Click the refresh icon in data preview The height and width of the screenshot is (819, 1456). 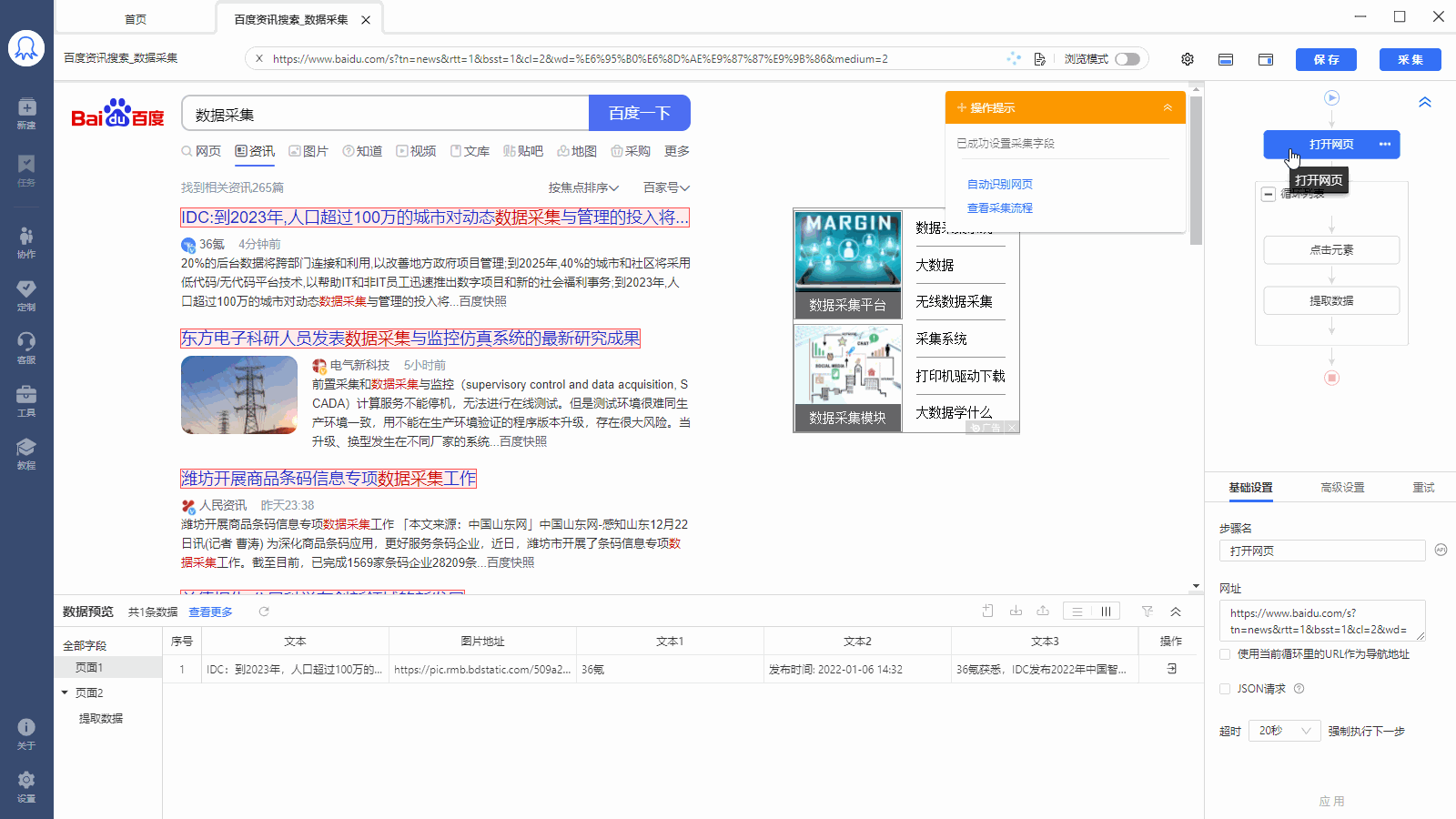(x=264, y=612)
